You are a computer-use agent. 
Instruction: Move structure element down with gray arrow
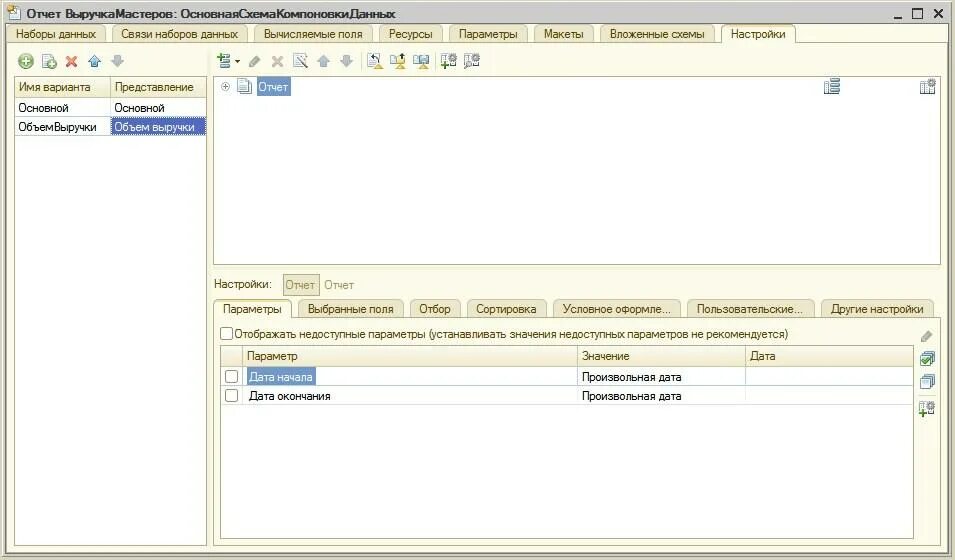[x=347, y=61]
